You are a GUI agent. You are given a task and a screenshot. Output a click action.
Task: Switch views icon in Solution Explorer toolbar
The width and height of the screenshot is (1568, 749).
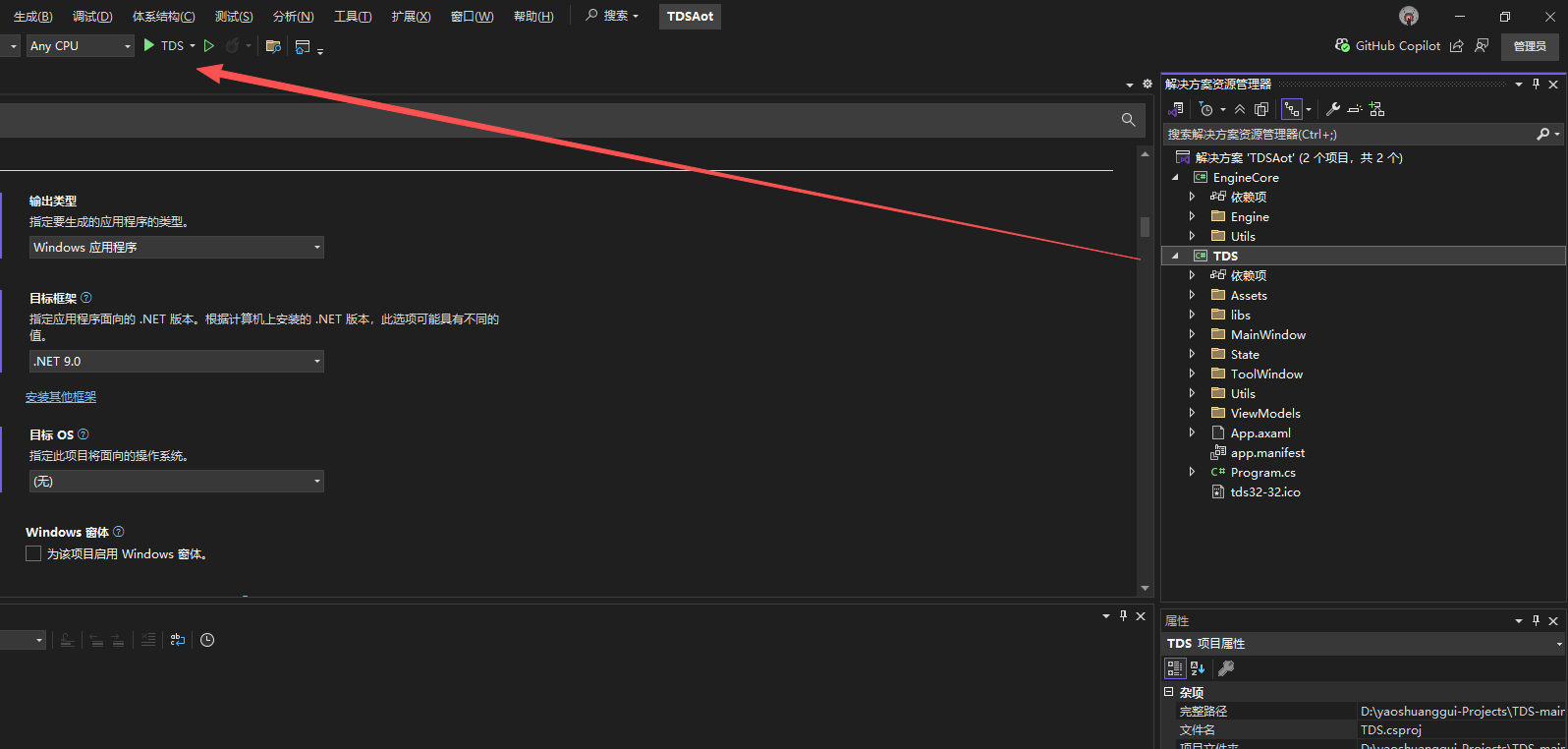coord(1176,109)
